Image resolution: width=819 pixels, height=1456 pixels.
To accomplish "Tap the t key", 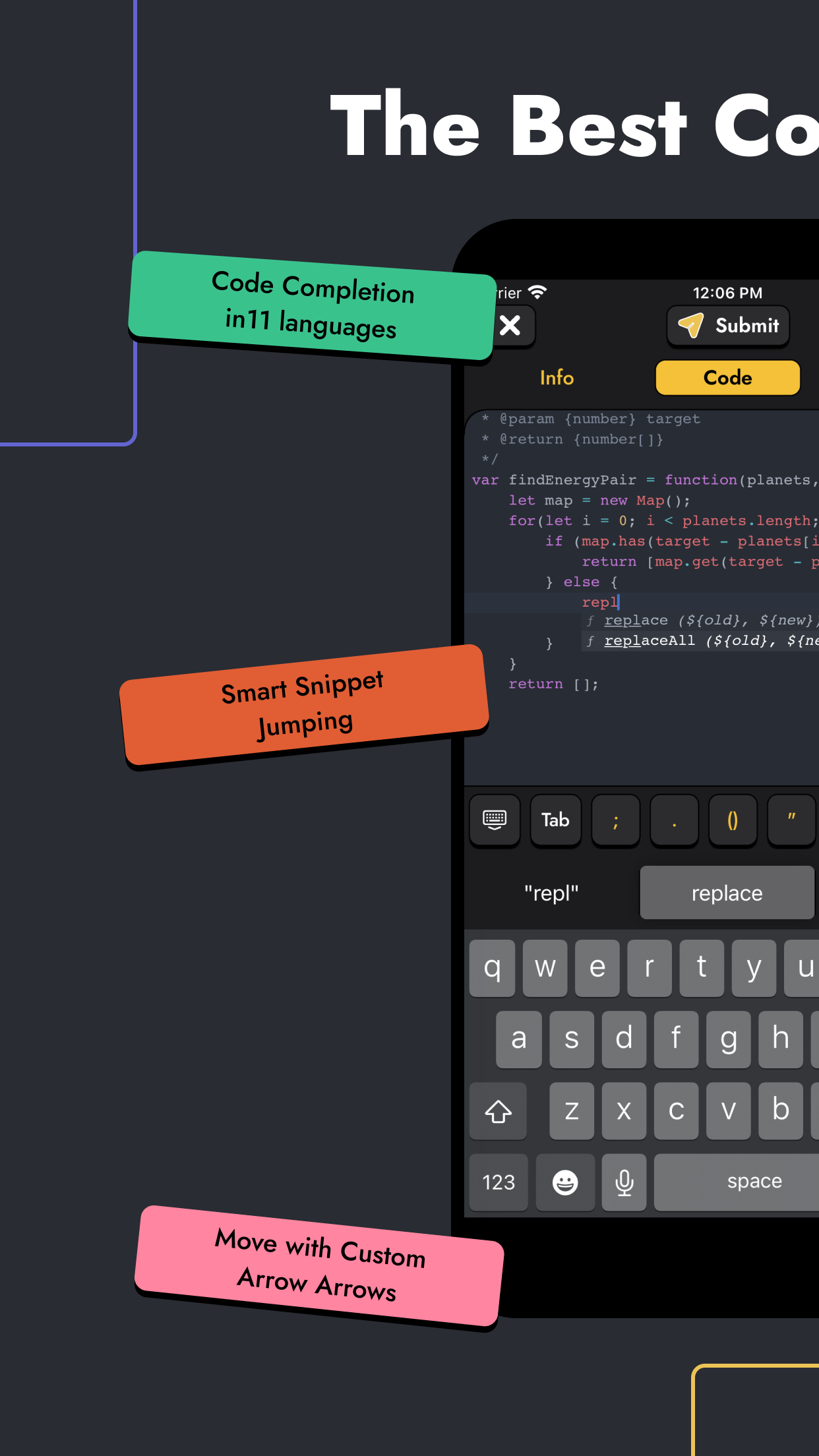I will click(702, 968).
